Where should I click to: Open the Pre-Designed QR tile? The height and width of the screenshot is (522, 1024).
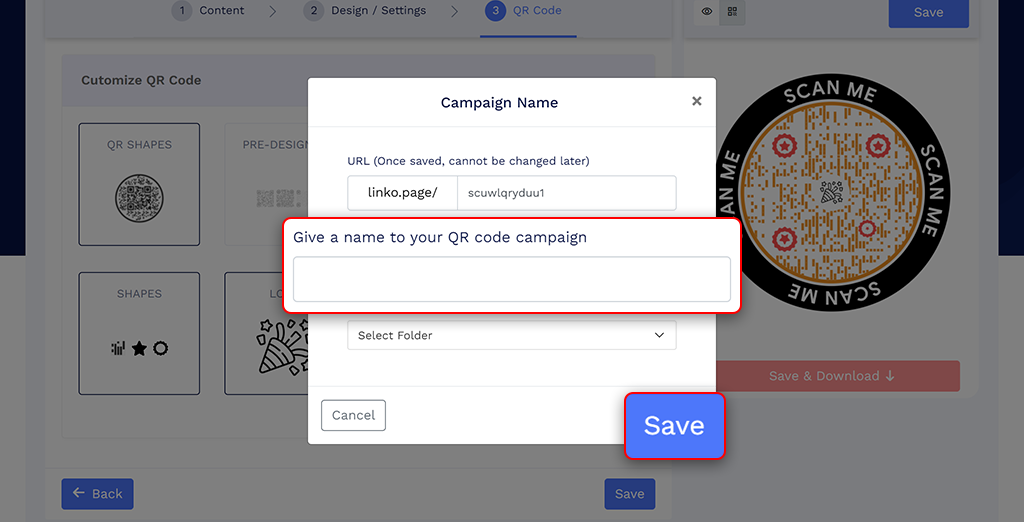pos(267,184)
